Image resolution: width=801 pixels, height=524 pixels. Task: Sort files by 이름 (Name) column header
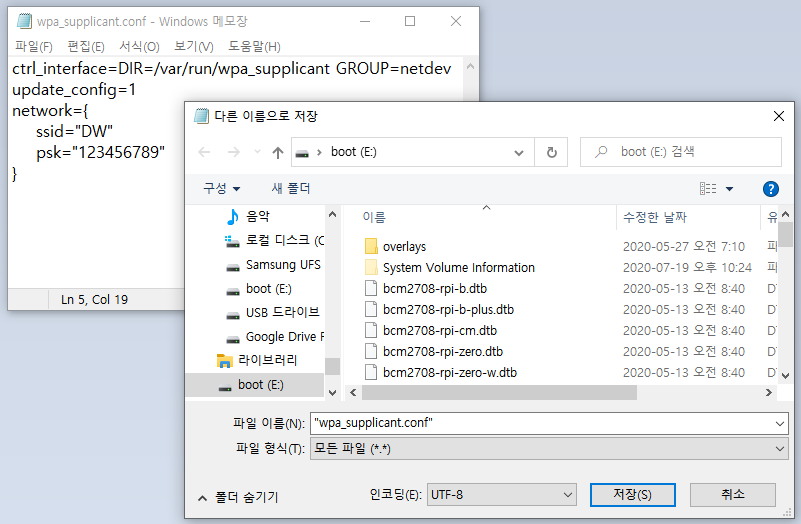[374, 218]
